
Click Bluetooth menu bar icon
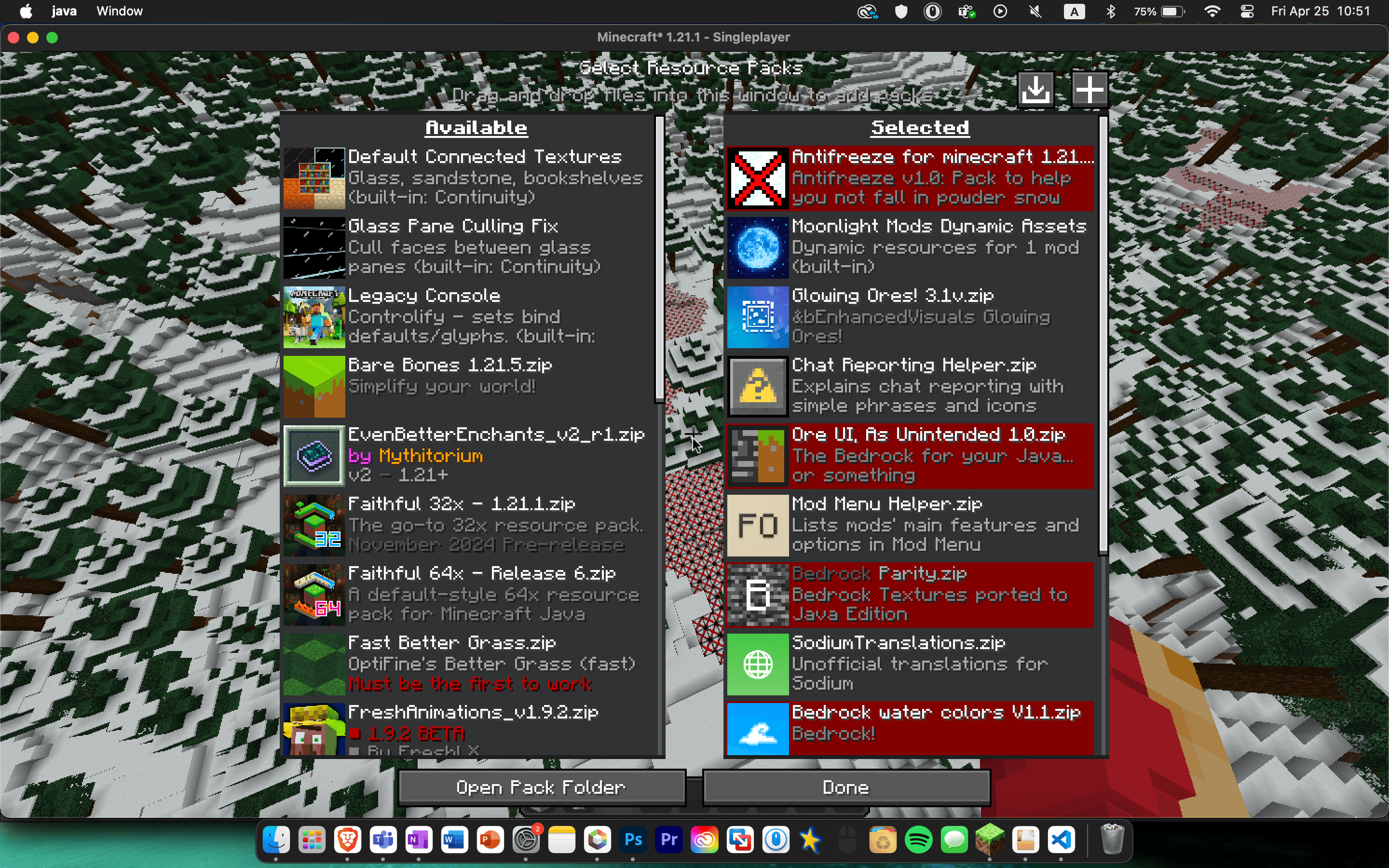(1111, 11)
